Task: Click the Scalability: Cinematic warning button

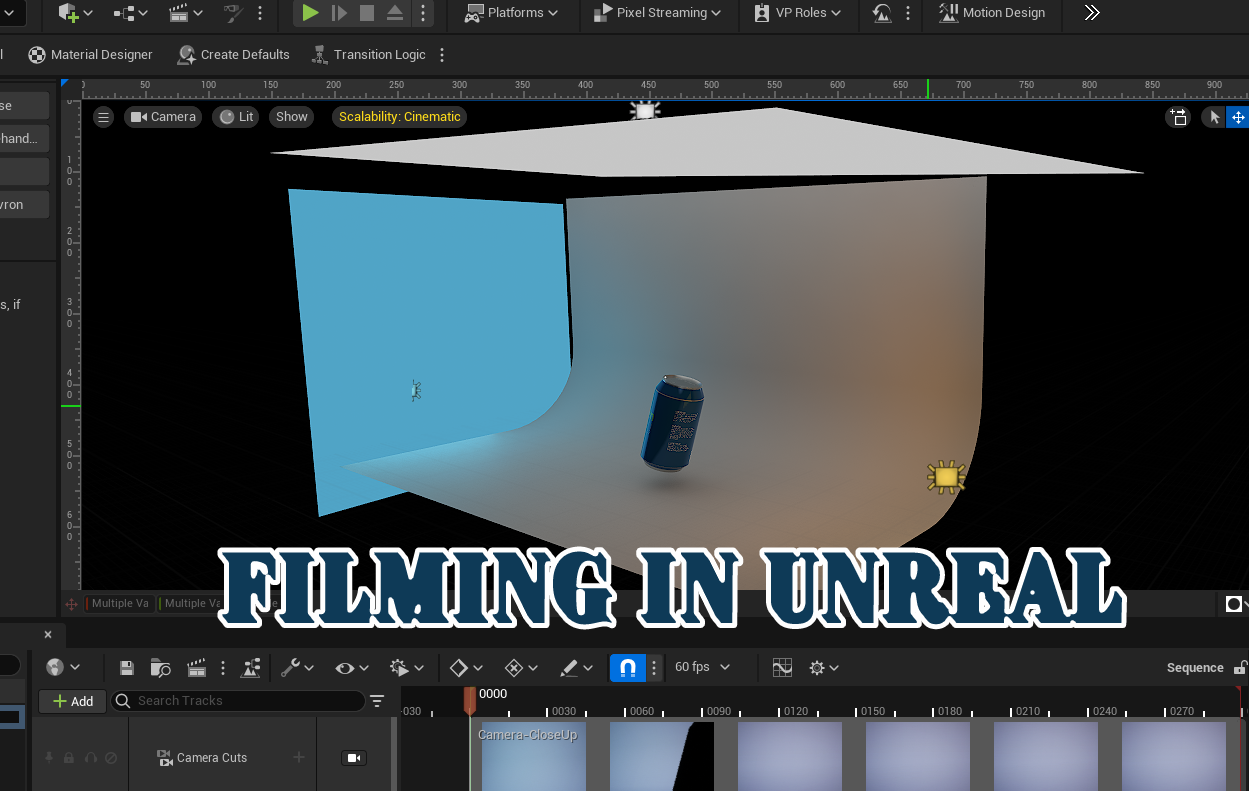Action: [400, 117]
